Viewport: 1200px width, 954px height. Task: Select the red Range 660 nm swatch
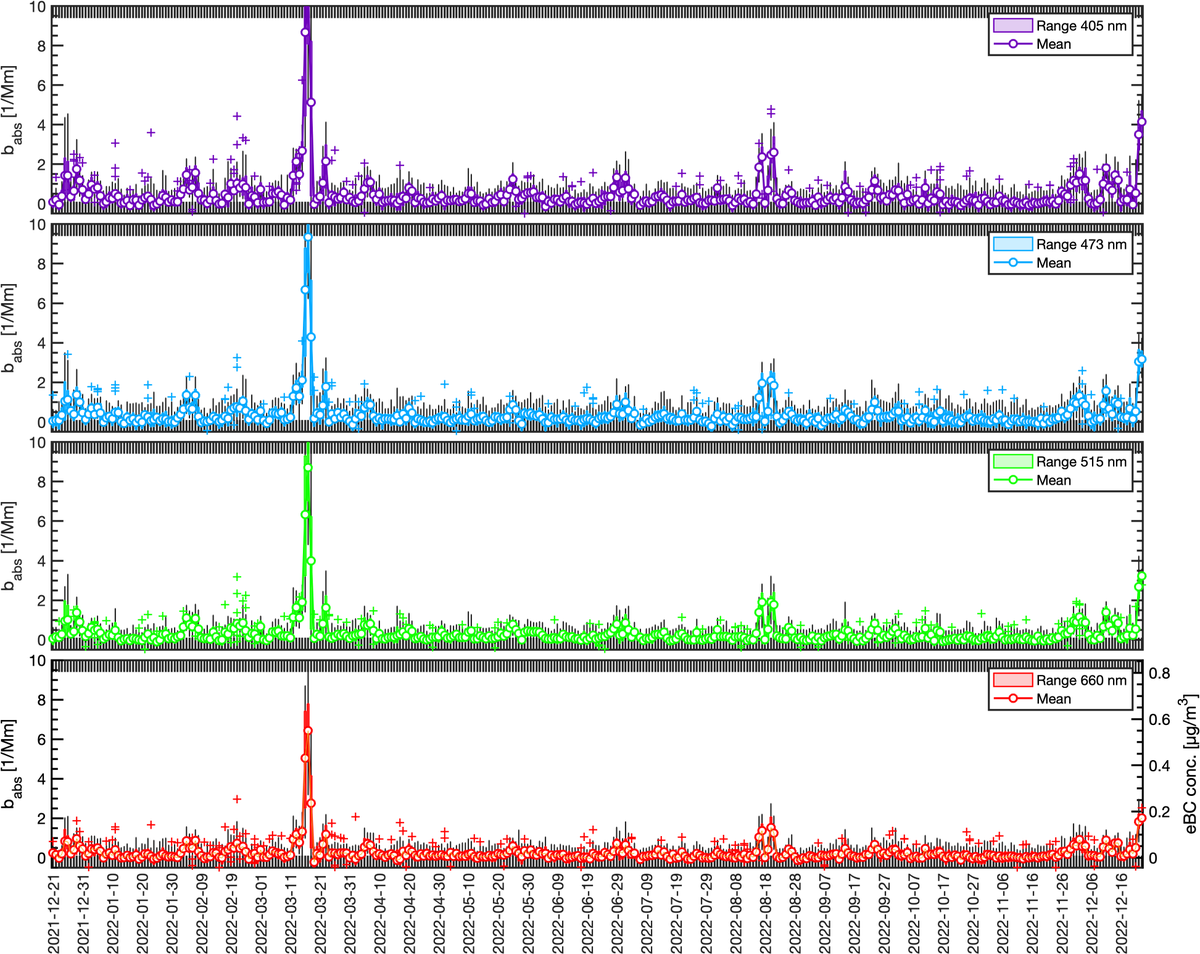(x=1013, y=679)
